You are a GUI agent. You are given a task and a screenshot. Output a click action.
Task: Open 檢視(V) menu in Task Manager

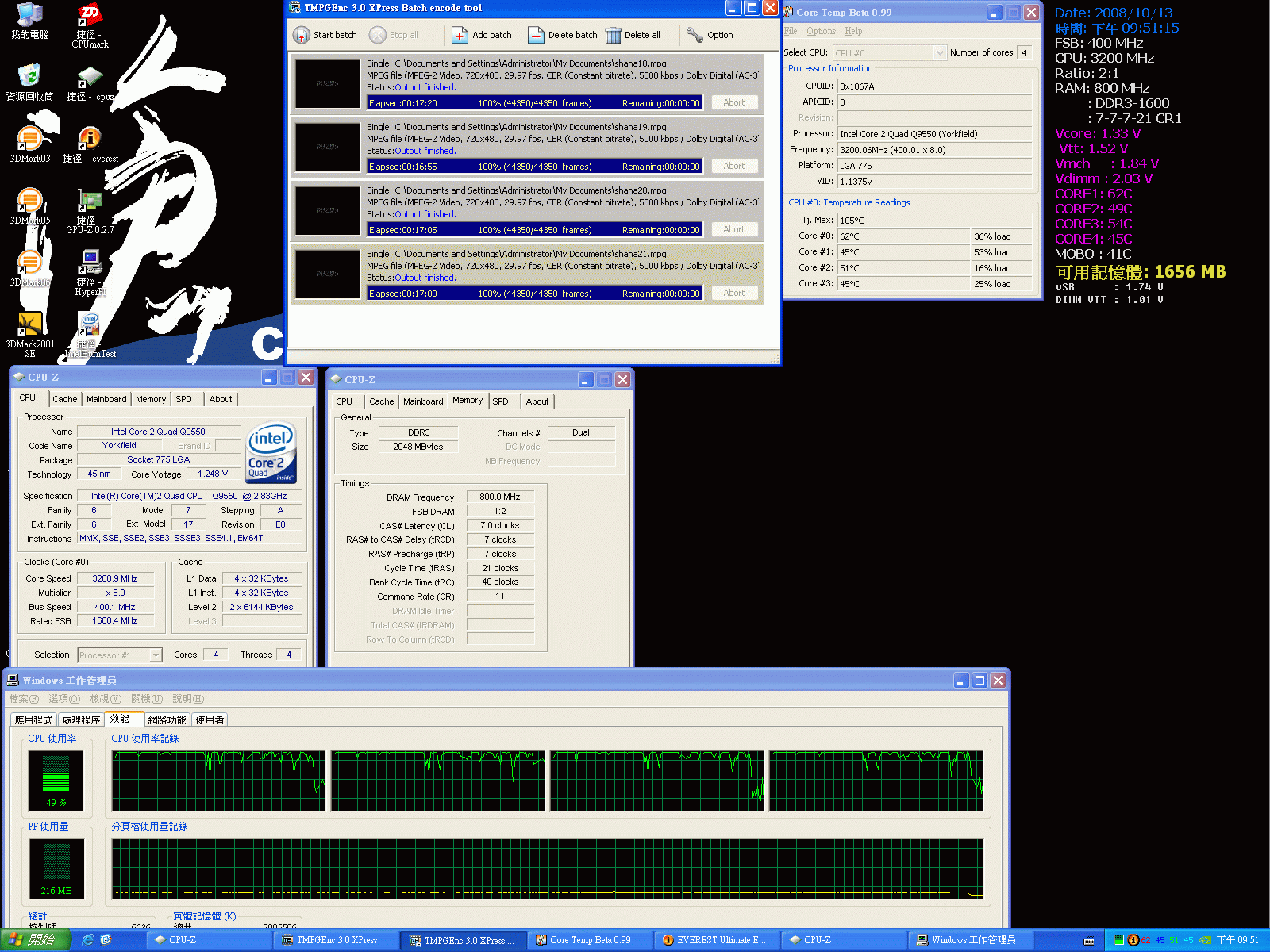(106, 699)
